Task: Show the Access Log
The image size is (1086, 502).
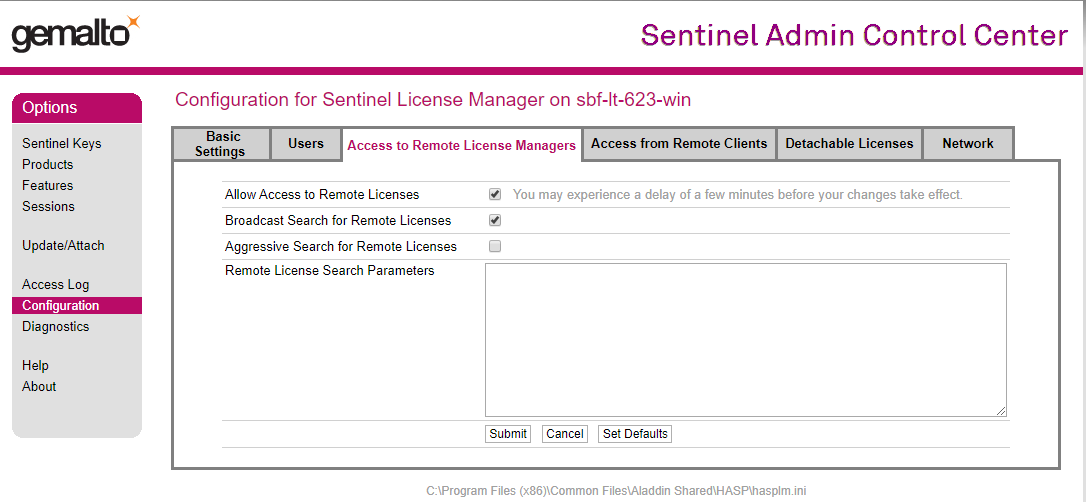Action: point(56,285)
